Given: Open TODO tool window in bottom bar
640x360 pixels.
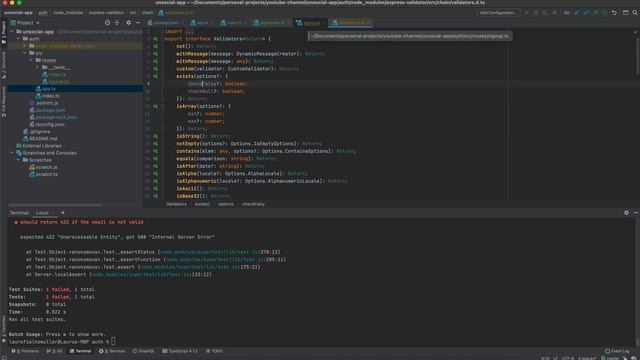Looking at the screenshot, I should coord(214,351).
